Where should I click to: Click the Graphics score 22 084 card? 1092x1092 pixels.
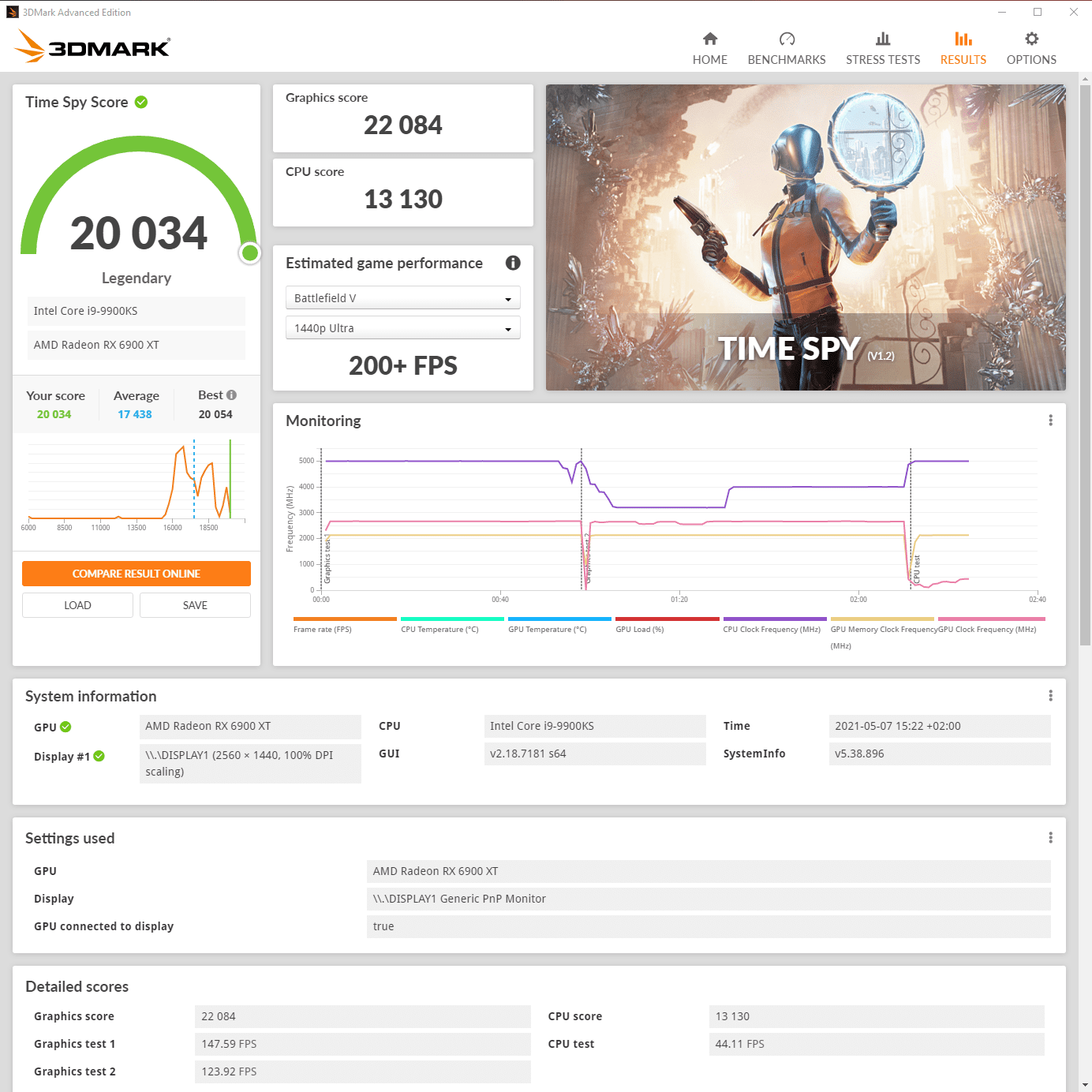(x=403, y=118)
